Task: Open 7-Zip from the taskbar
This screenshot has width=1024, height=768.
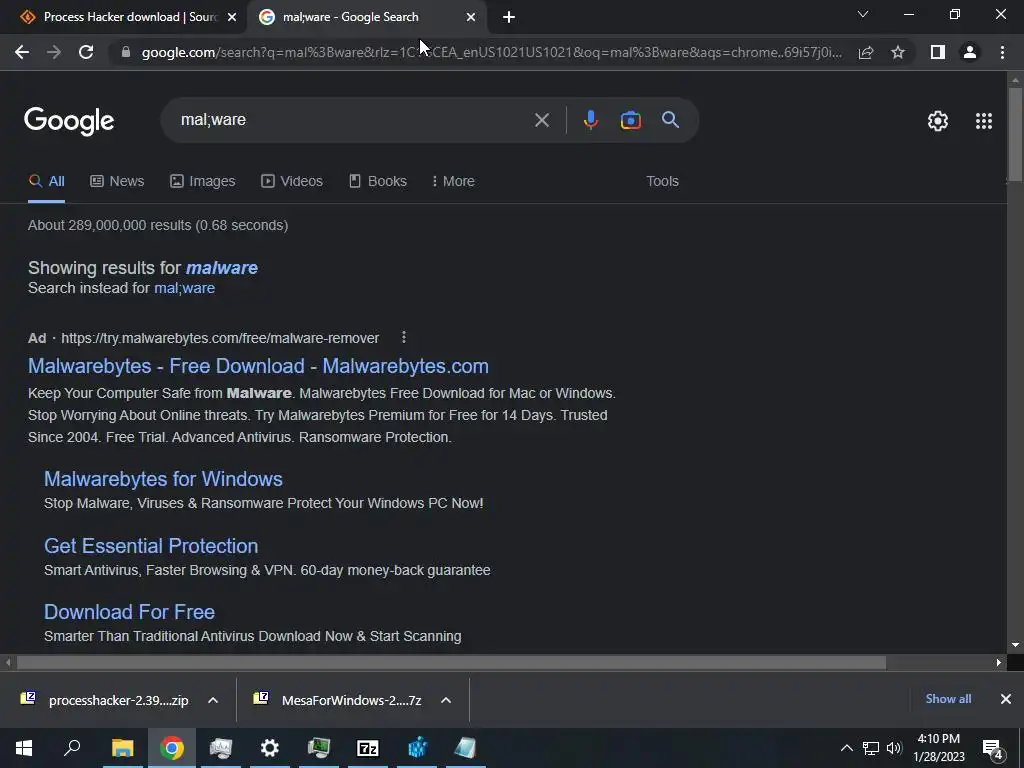Action: 368,748
